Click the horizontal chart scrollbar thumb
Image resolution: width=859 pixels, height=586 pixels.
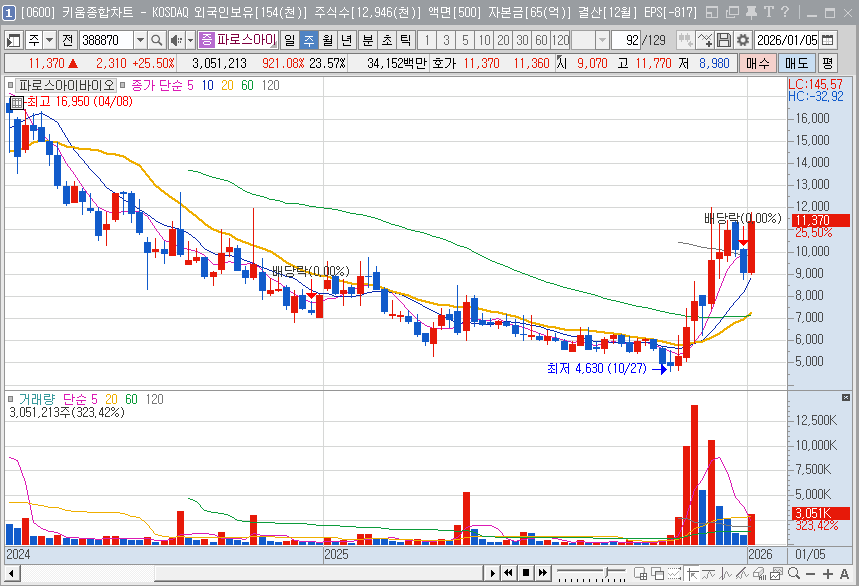(x=318, y=573)
